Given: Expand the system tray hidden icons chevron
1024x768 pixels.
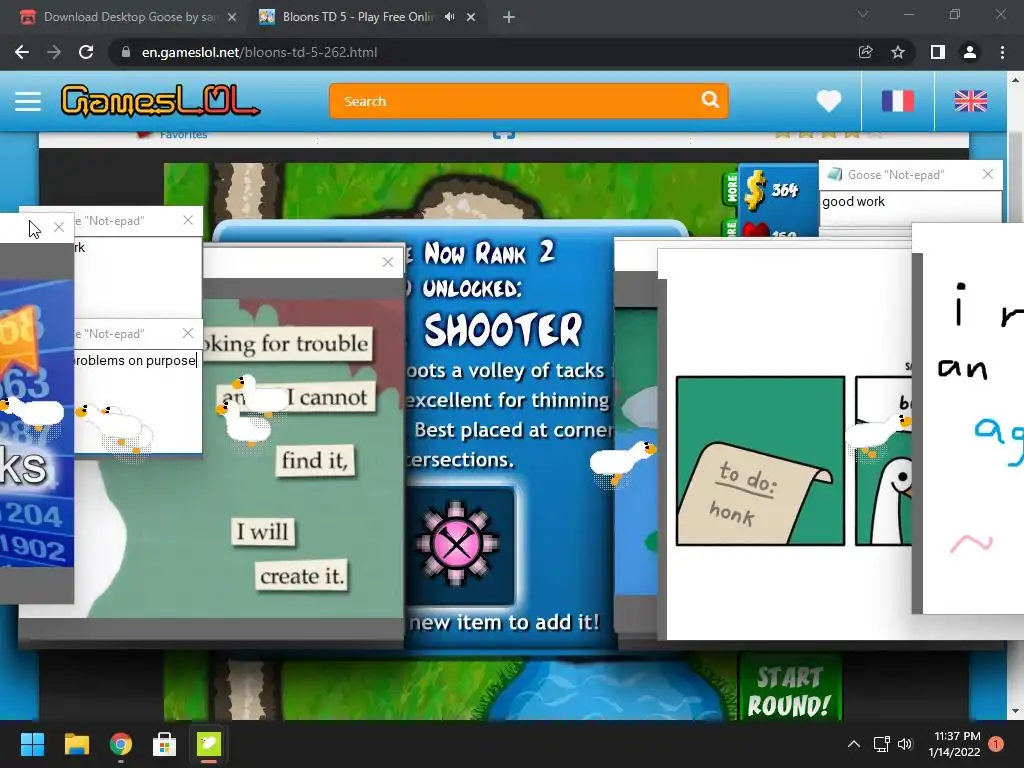Looking at the screenshot, I should pos(854,744).
